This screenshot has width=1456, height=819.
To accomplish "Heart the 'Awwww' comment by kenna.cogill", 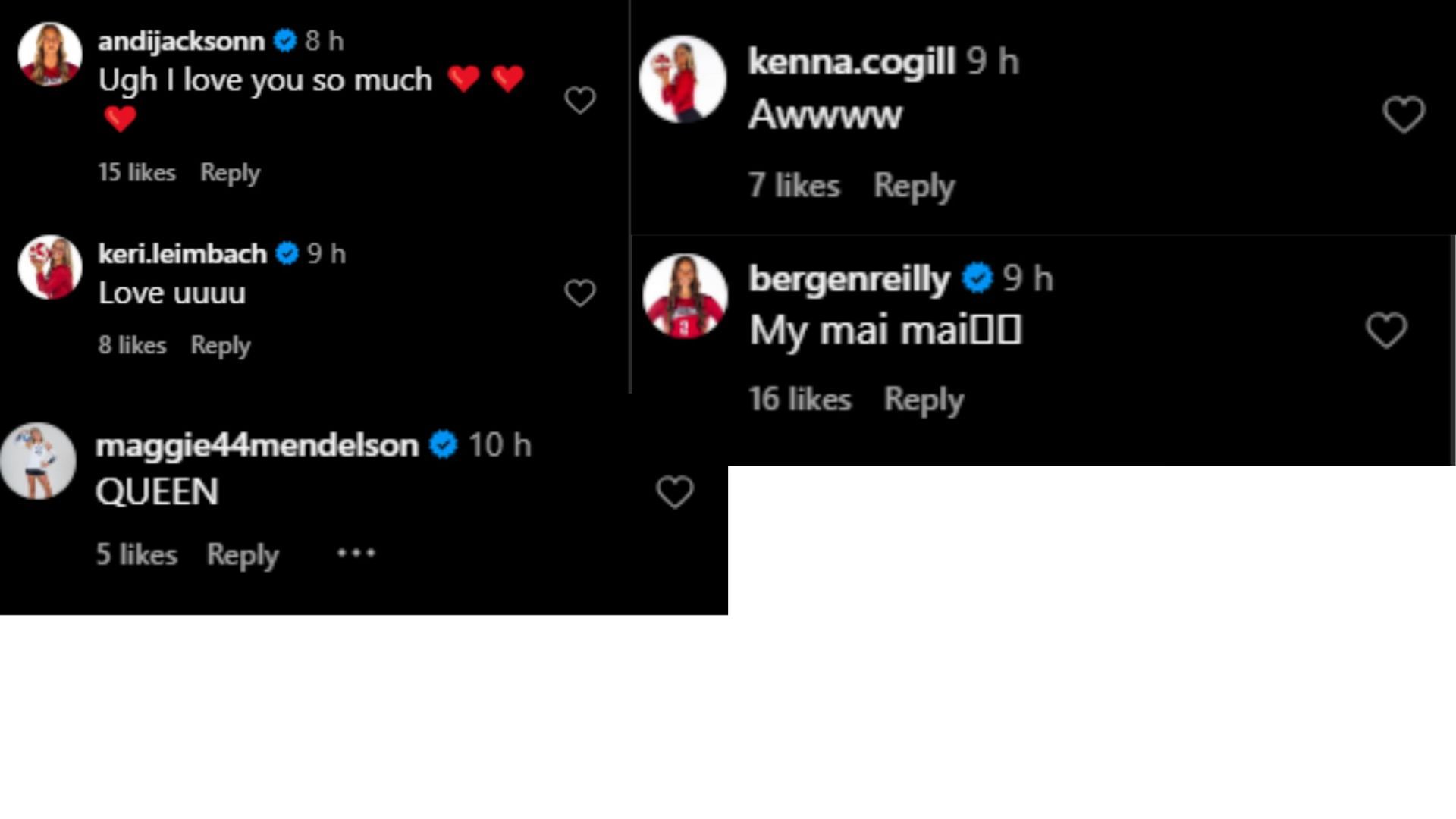I will [1404, 115].
